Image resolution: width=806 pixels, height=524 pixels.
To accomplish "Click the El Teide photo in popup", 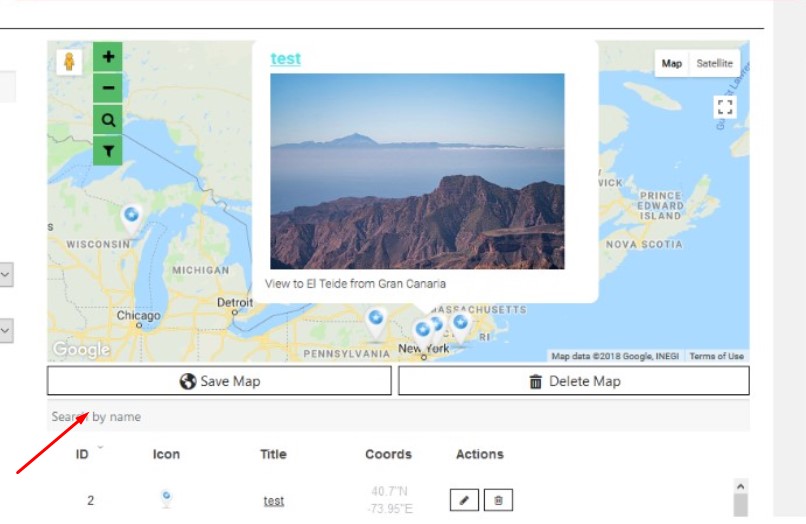I will pos(417,171).
